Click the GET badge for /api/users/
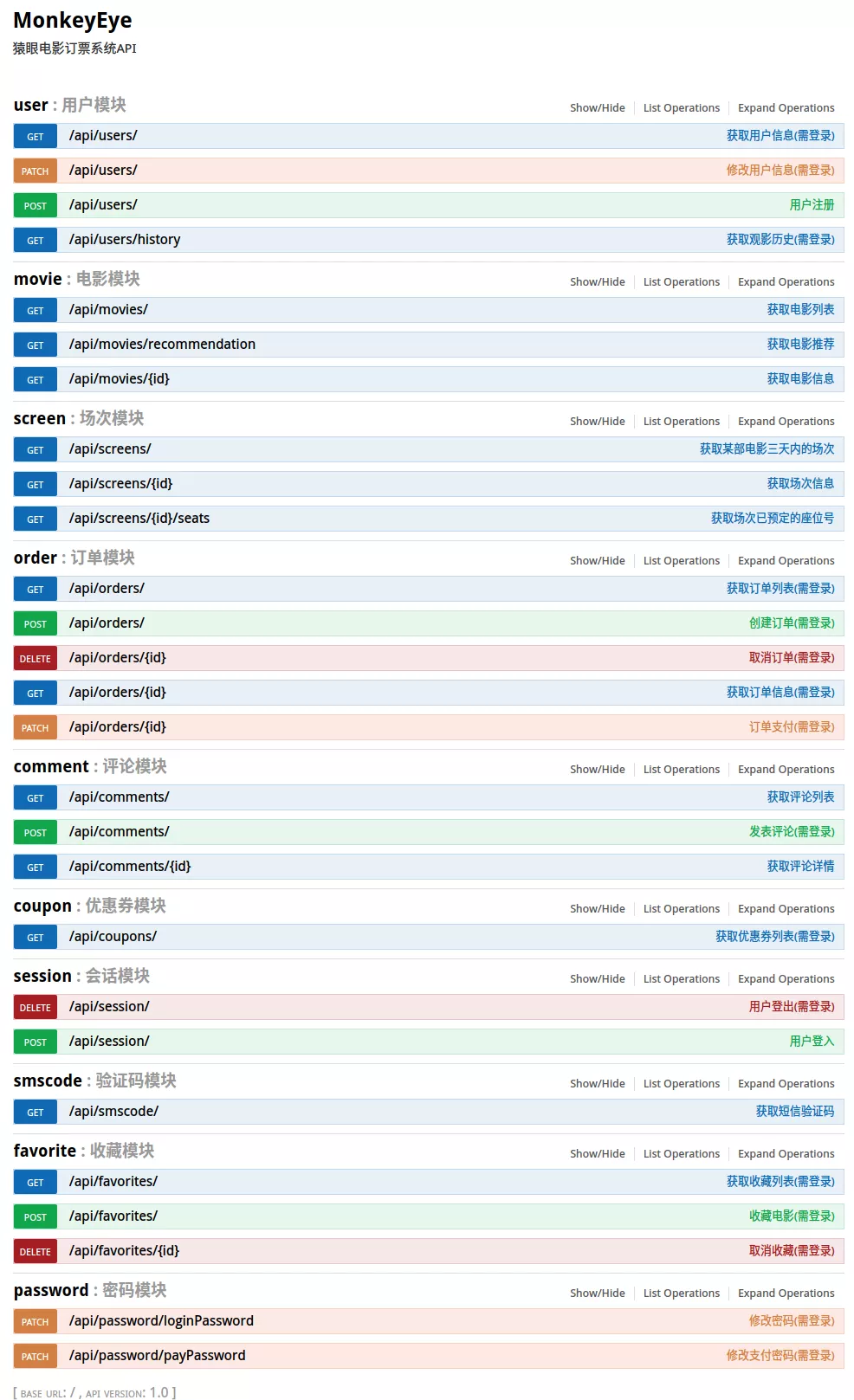Screen dimensions: 854x1400 (36, 137)
